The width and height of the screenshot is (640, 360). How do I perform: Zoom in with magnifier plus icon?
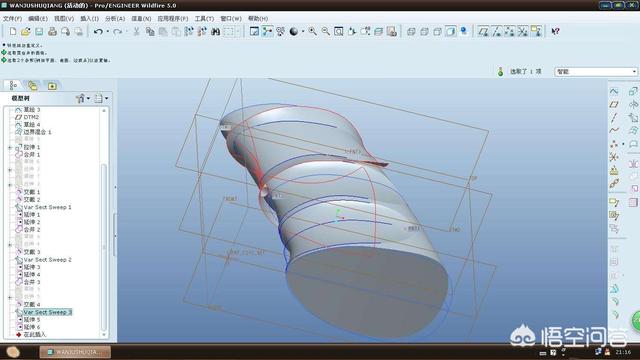pos(313,31)
